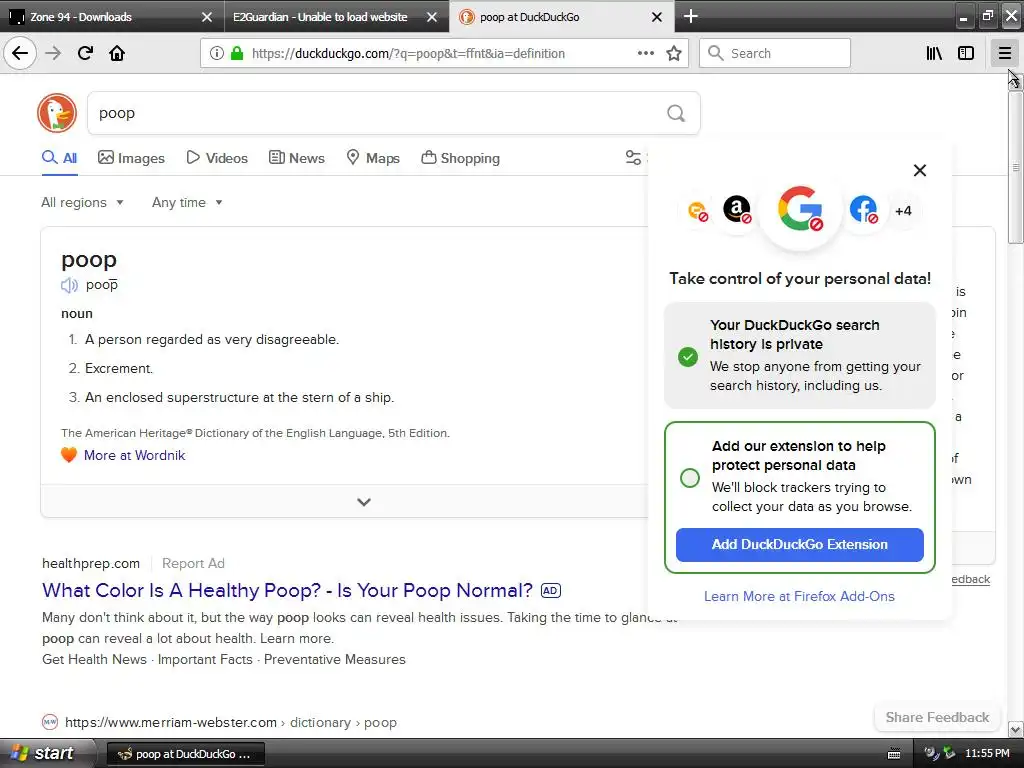
Task: Click the healthprep.com ad domain
Action: 91,564
